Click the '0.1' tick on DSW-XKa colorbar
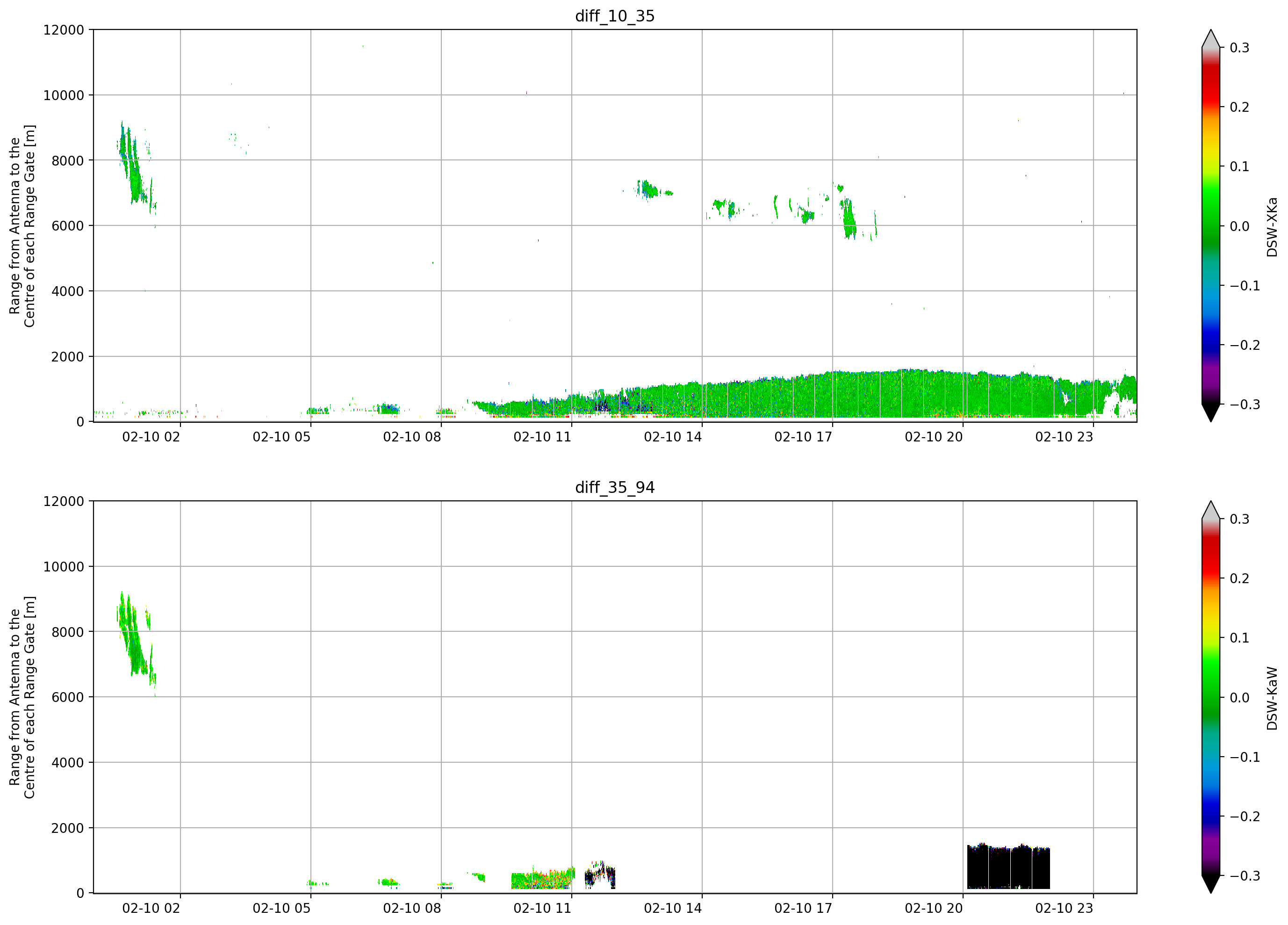The width and height of the screenshot is (1288, 925). point(1239,167)
